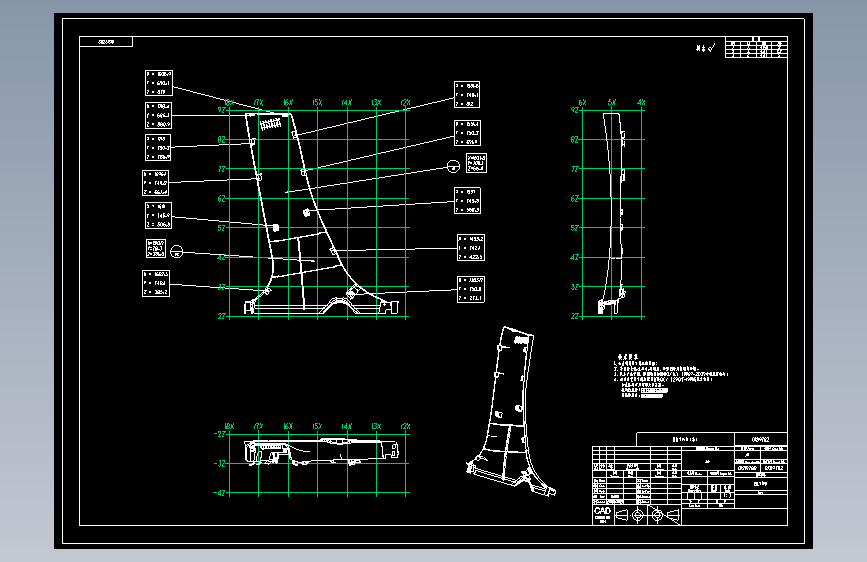The width and height of the screenshot is (867, 562).
Task: Click the 4X grid label above the side view
Action: 641,103
